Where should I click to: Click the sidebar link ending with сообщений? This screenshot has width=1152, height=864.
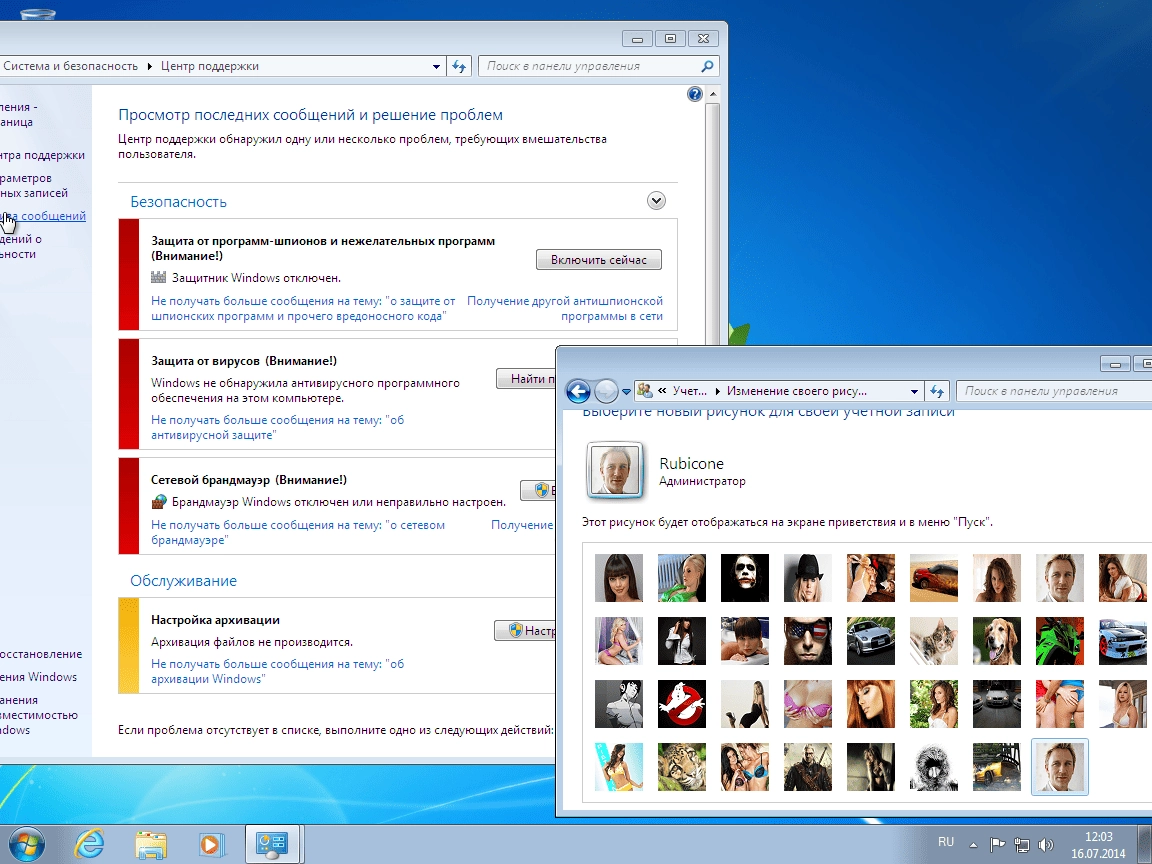click(44, 216)
